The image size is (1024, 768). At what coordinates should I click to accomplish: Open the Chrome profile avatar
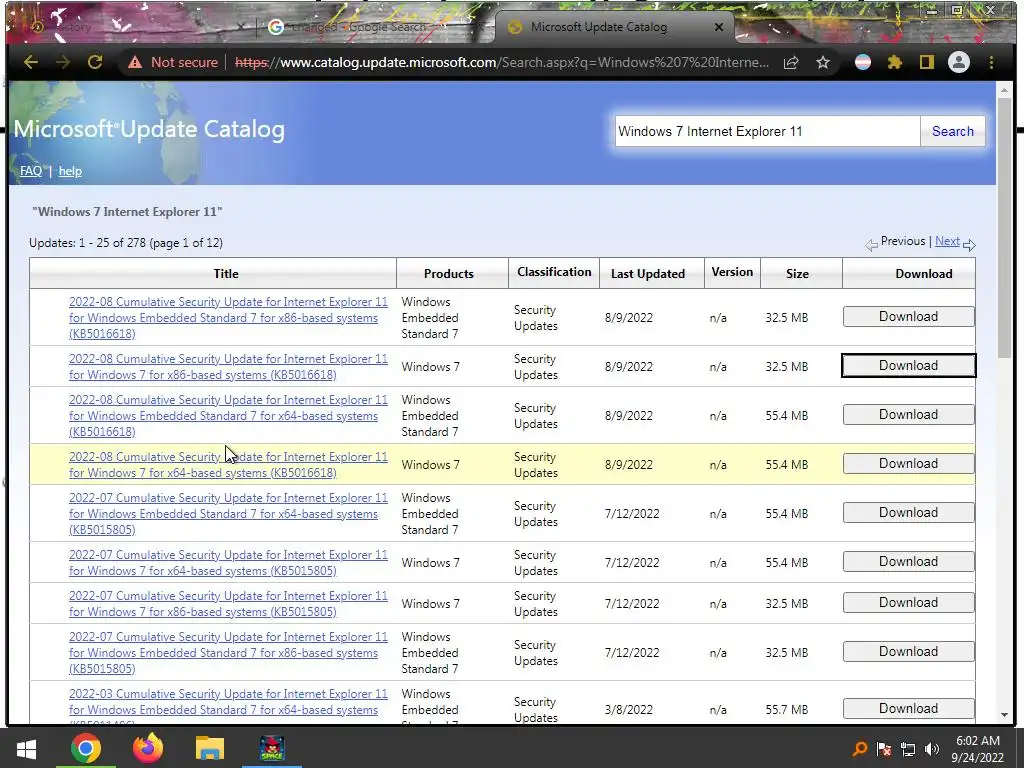pyautogui.click(x=959, y=62)
